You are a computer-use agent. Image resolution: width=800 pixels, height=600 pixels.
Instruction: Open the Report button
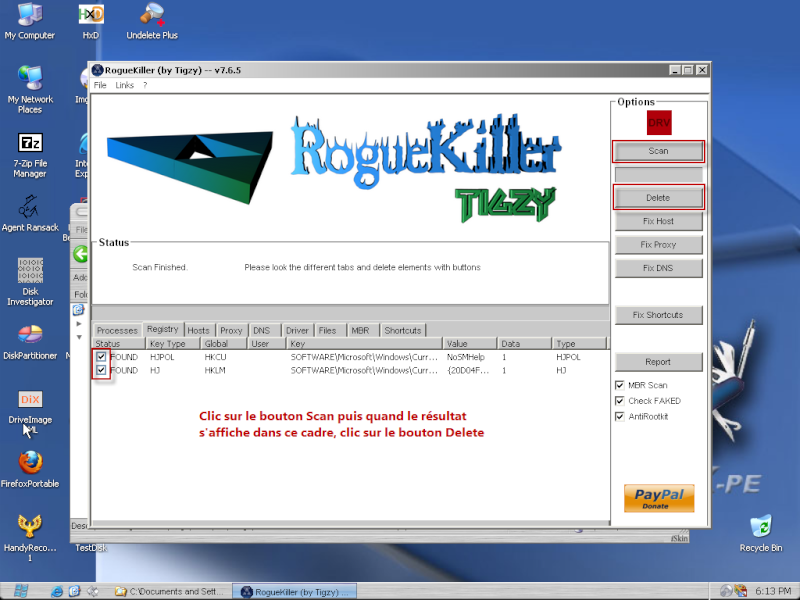[x=658, y=362]
